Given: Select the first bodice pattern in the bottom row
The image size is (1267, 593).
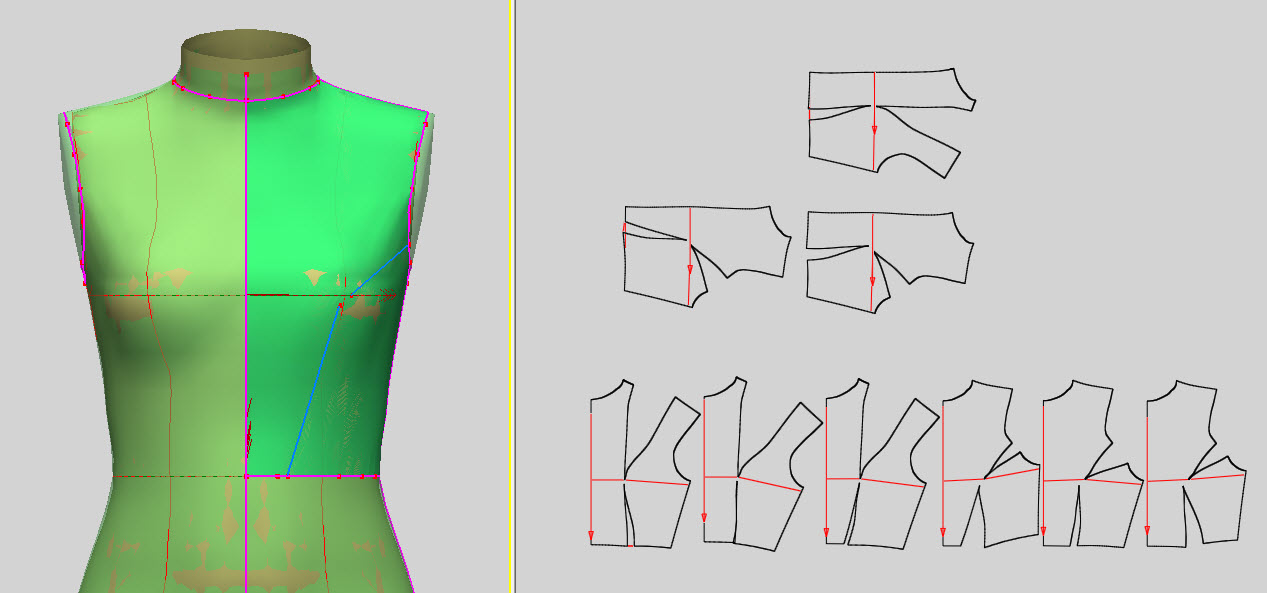Looking at the screenshot, I should click(x=644, y=463).
